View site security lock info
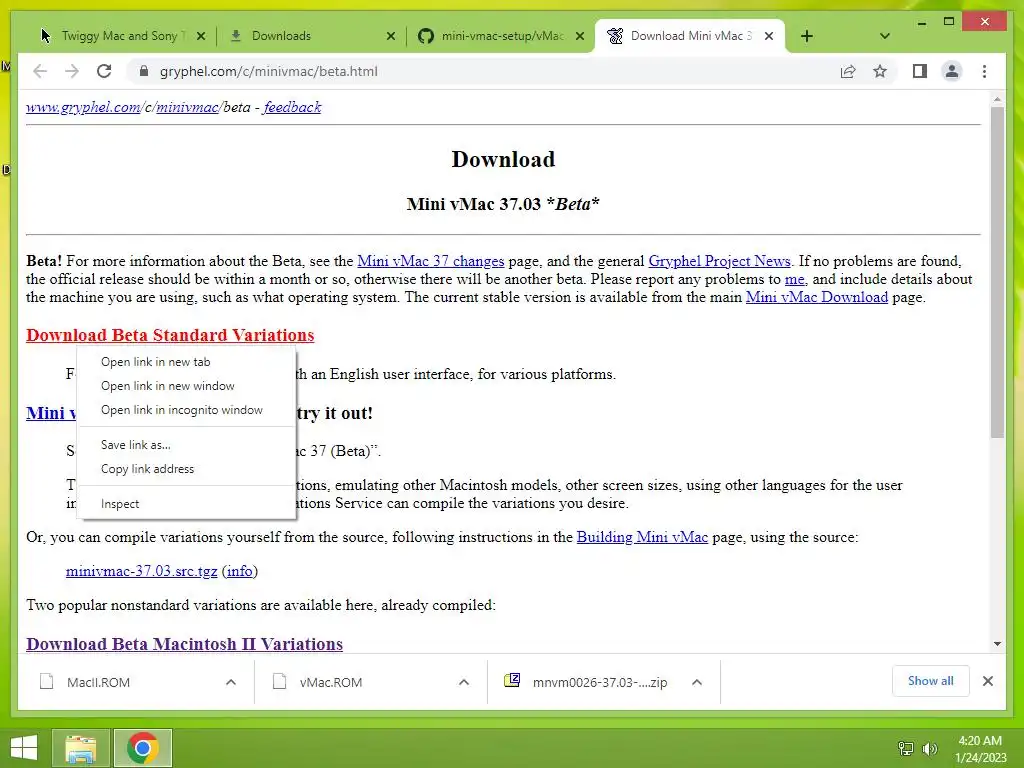The image size is (1024, 768). pyautogui.click(x=144, y=71)
